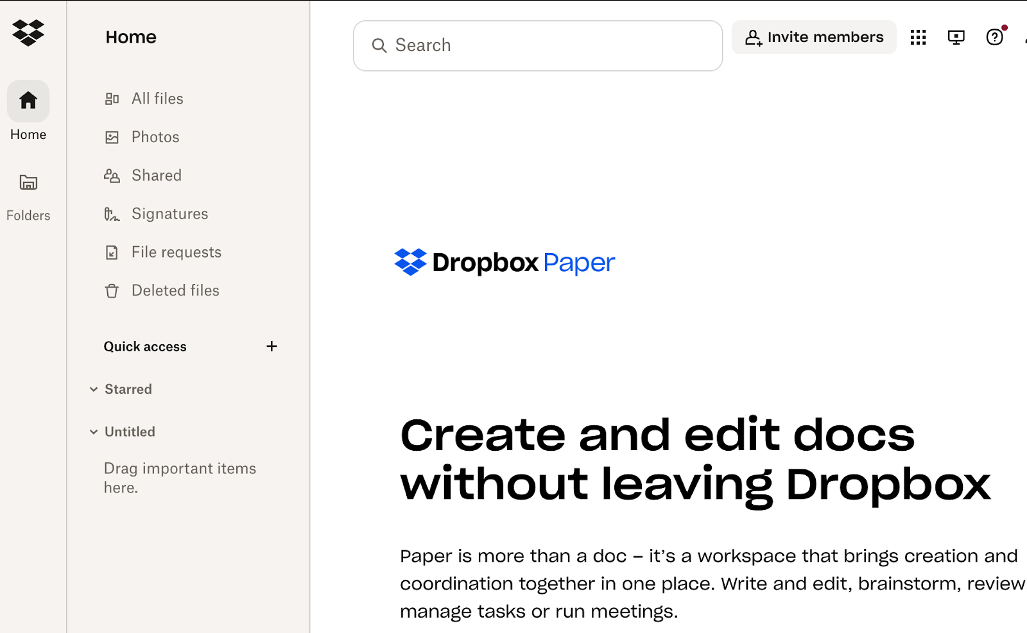The image size is (1027, 633).
Task: Collapse the Untitled section chevron
Action: click(94, 432)
